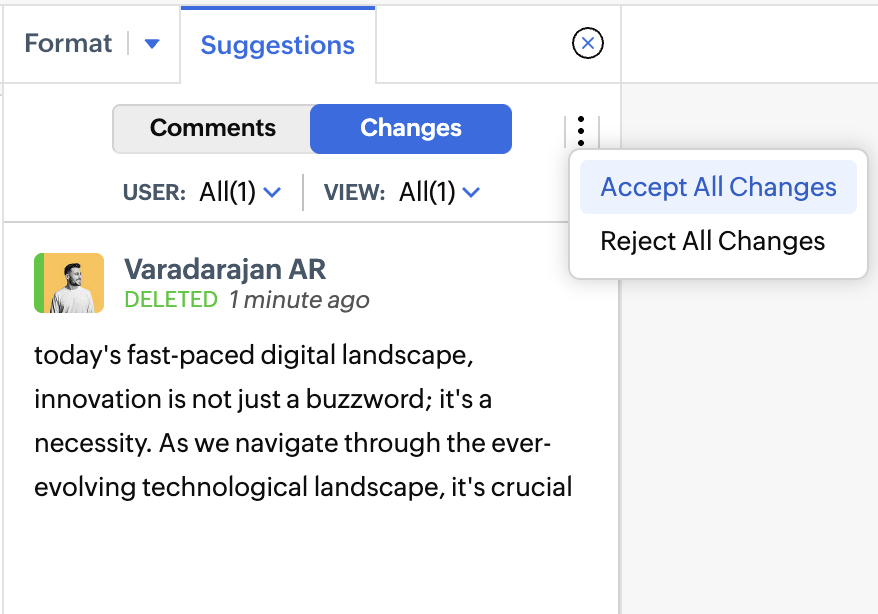Open the USER All(1) filter dropdown

pyautogui.click(x=240, y=192)
